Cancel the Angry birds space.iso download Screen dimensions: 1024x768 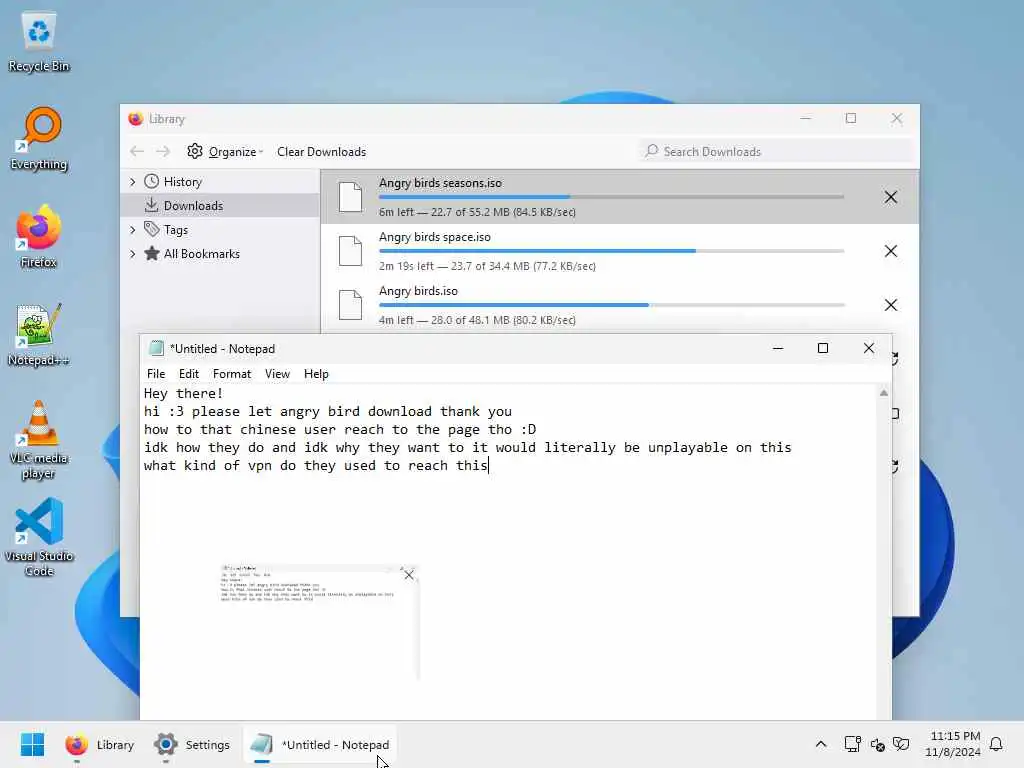(x=890, y=251)
